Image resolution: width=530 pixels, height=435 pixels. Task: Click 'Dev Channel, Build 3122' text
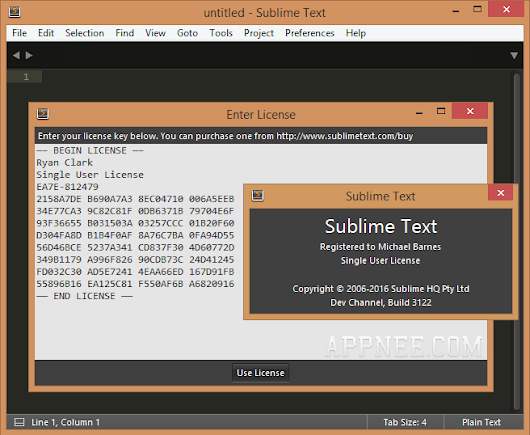point(381,303)
